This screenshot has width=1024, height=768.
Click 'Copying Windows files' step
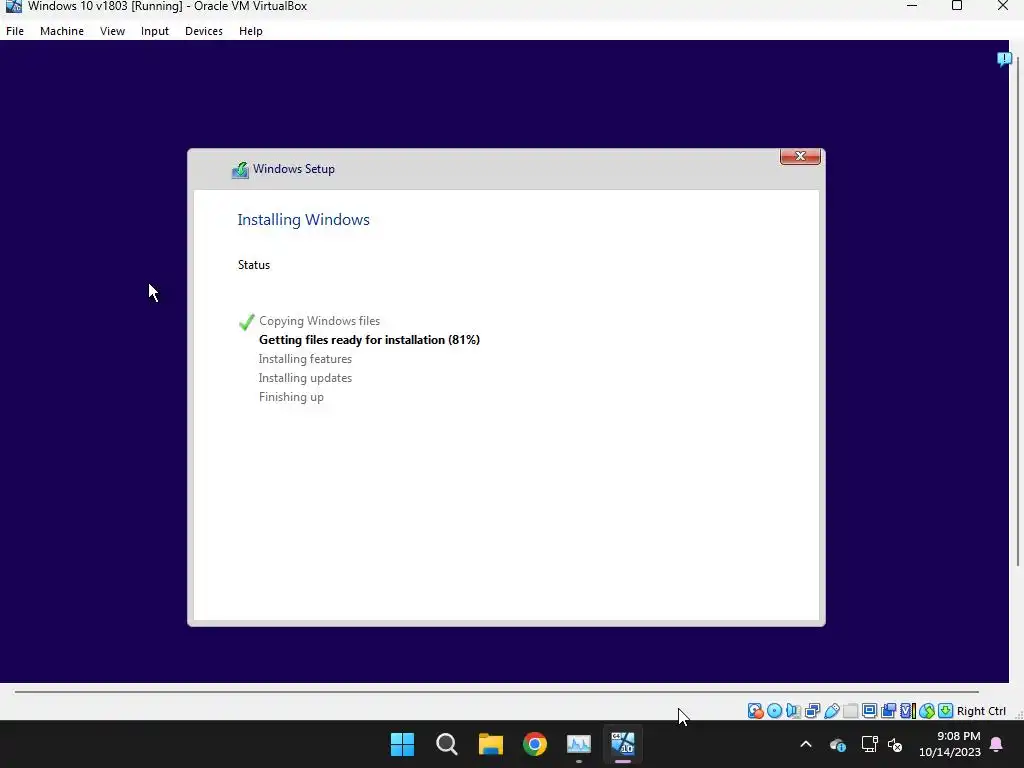coord(319,321)
